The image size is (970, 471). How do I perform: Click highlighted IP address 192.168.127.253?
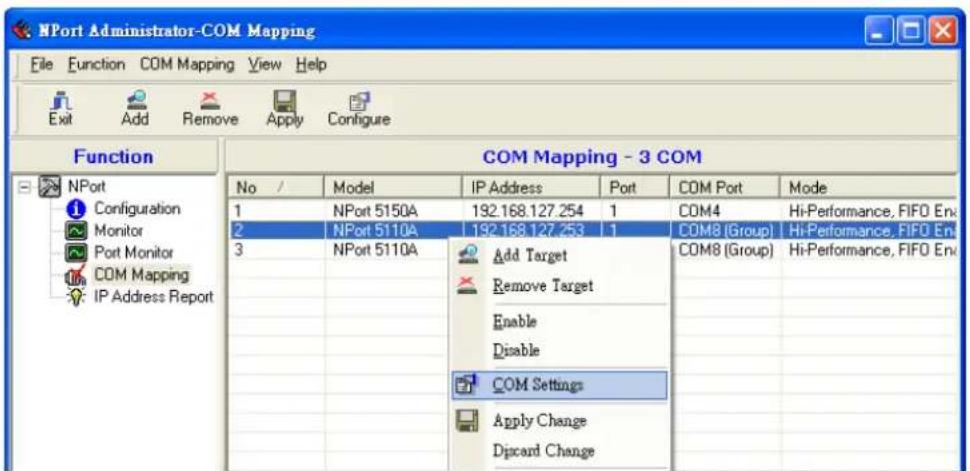(528, 231)
